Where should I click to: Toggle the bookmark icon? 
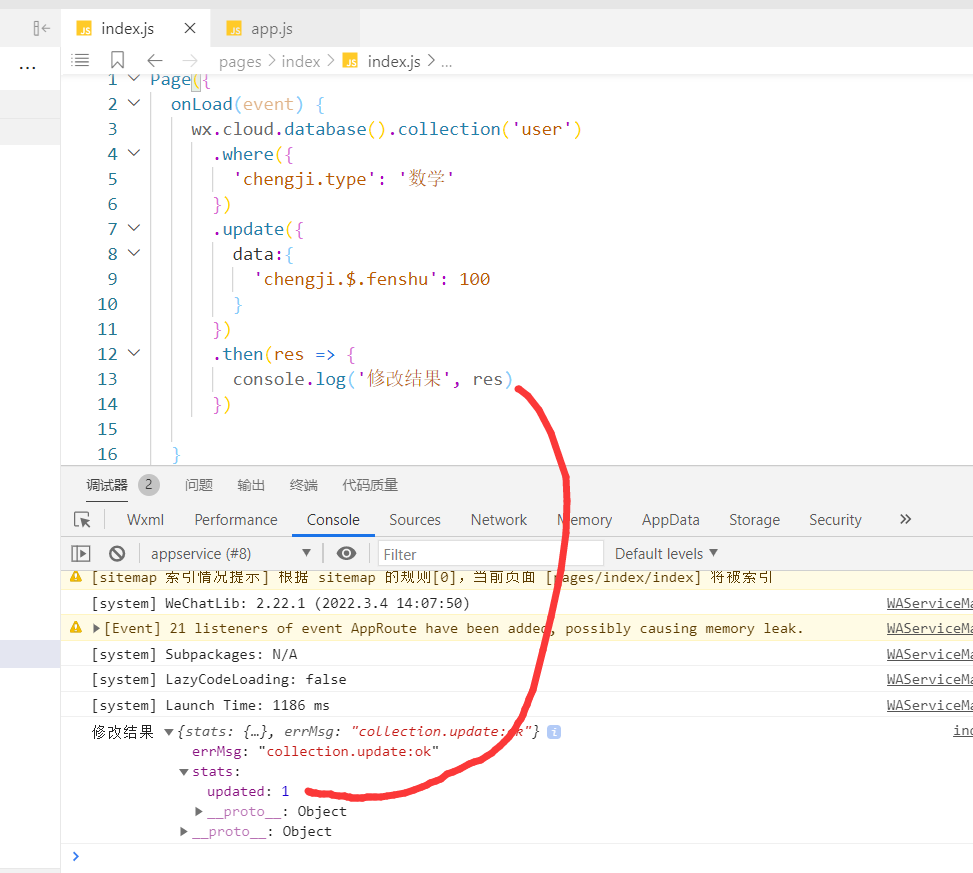[x=117, y=60]
